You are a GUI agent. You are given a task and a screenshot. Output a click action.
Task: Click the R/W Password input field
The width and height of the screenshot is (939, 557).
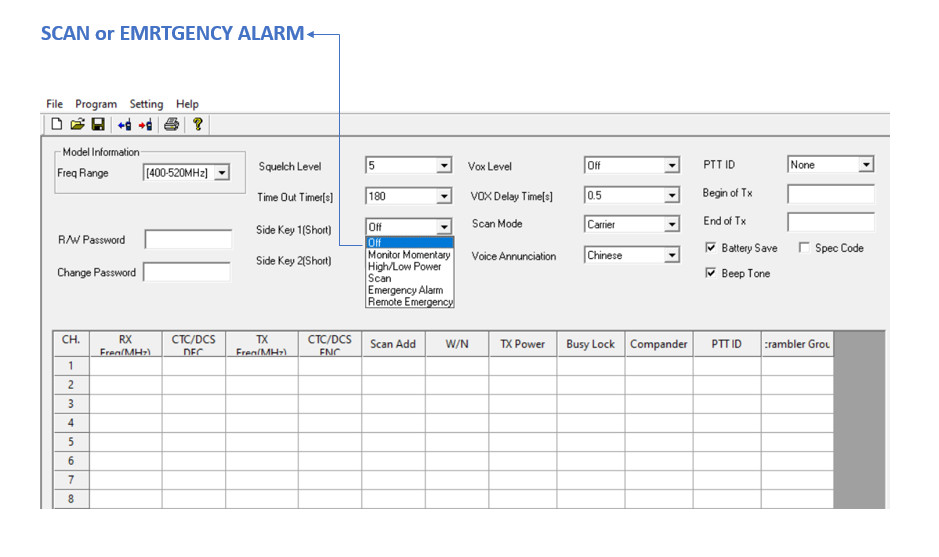click(x=188, y=240)
